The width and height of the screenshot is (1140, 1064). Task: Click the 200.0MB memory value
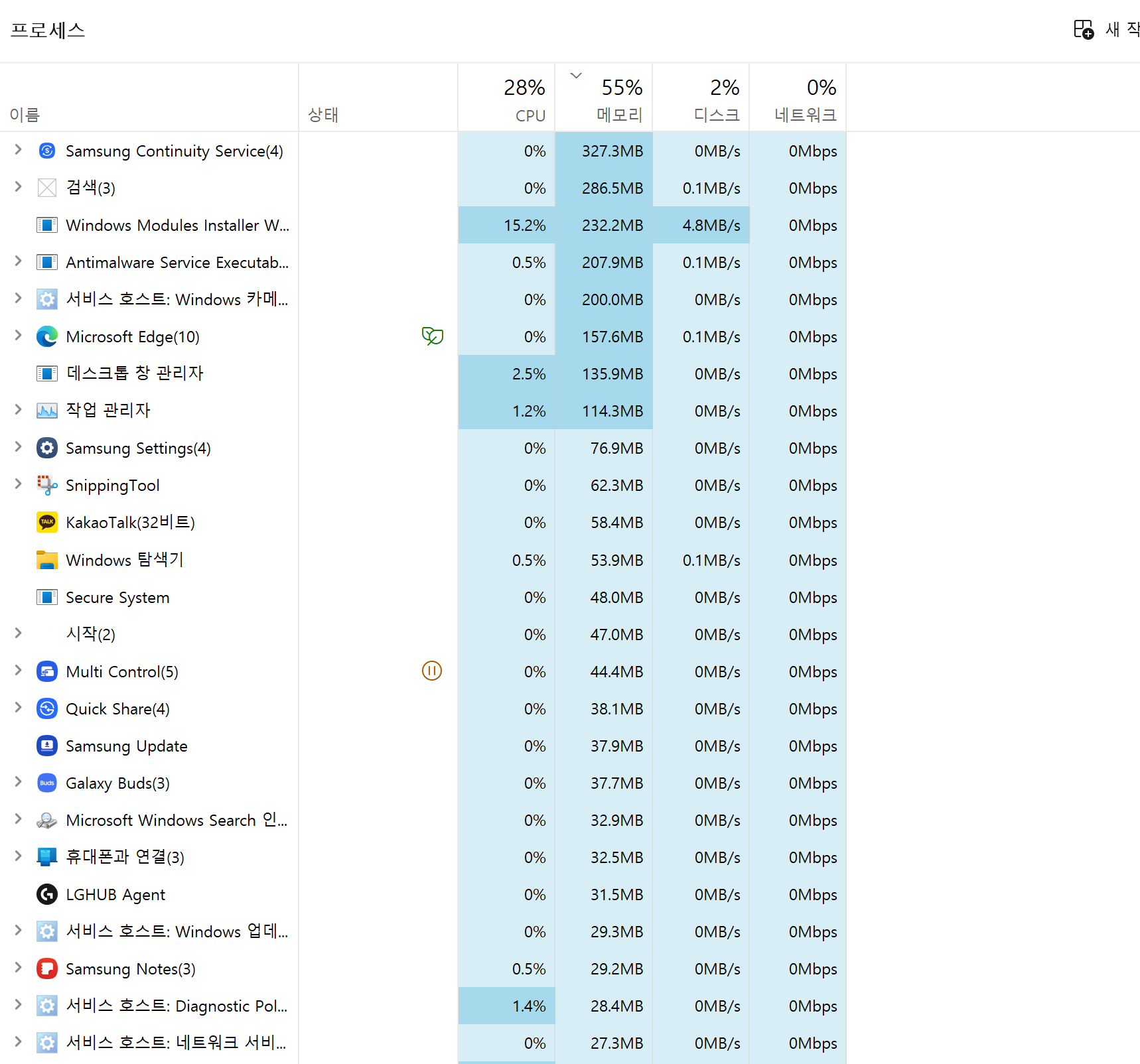coord(612,300)
